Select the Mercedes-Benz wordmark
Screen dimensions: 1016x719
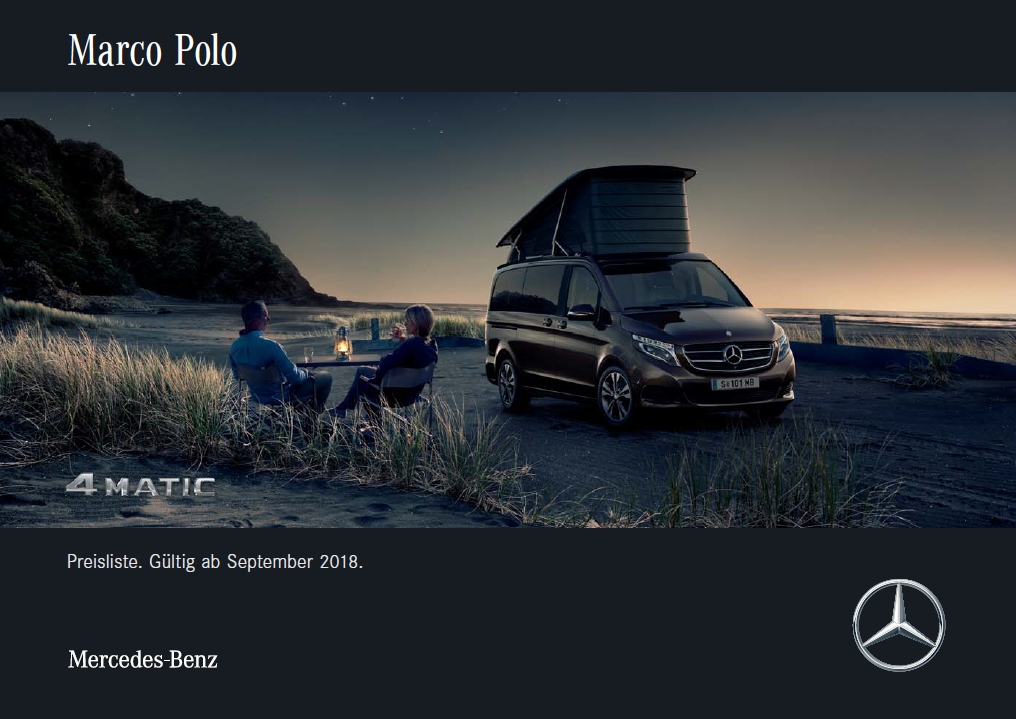pyautogui.click(x=143, y=659)
